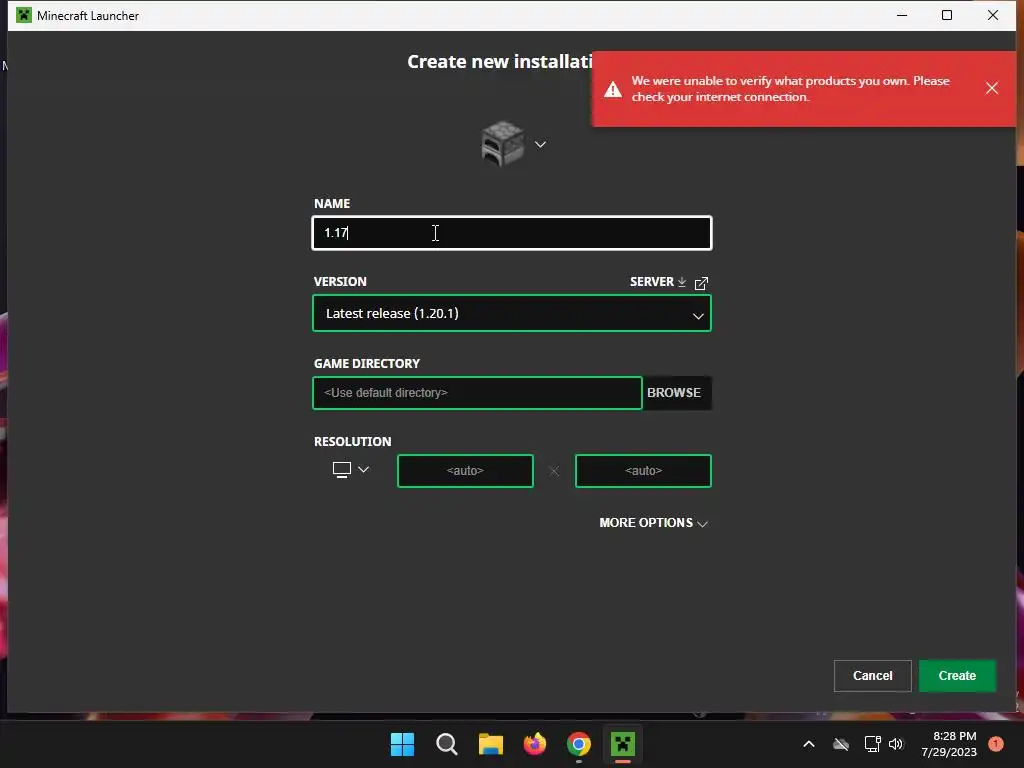Open the external link icon beside SERVER
This screenshot has width=1024, height=768.
click(701, 283)
